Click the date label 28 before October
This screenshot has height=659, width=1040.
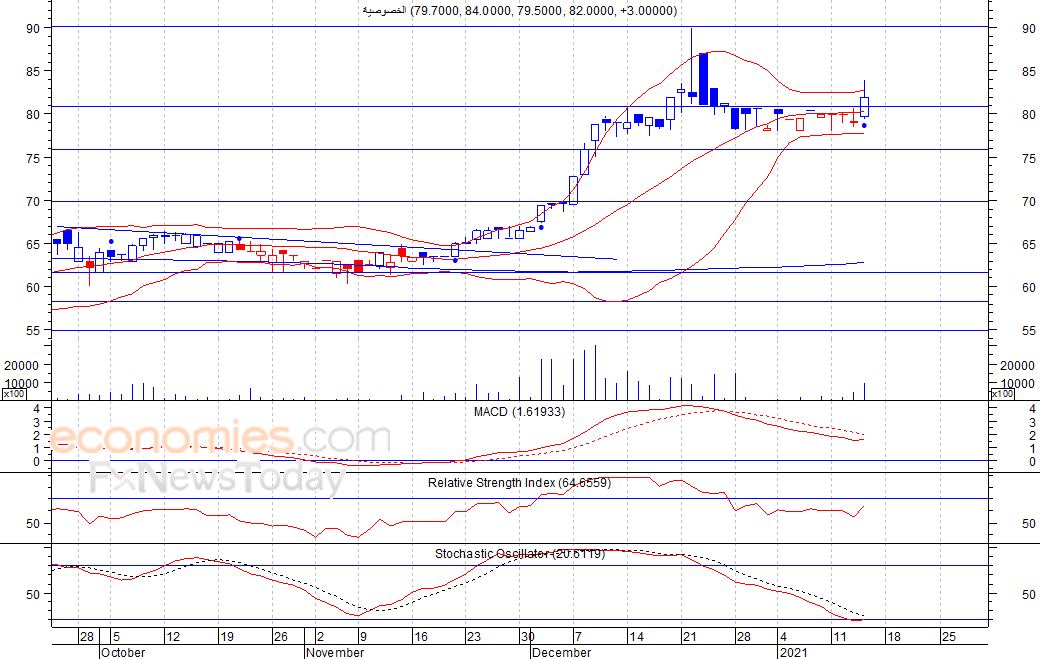tap(87, 636)
